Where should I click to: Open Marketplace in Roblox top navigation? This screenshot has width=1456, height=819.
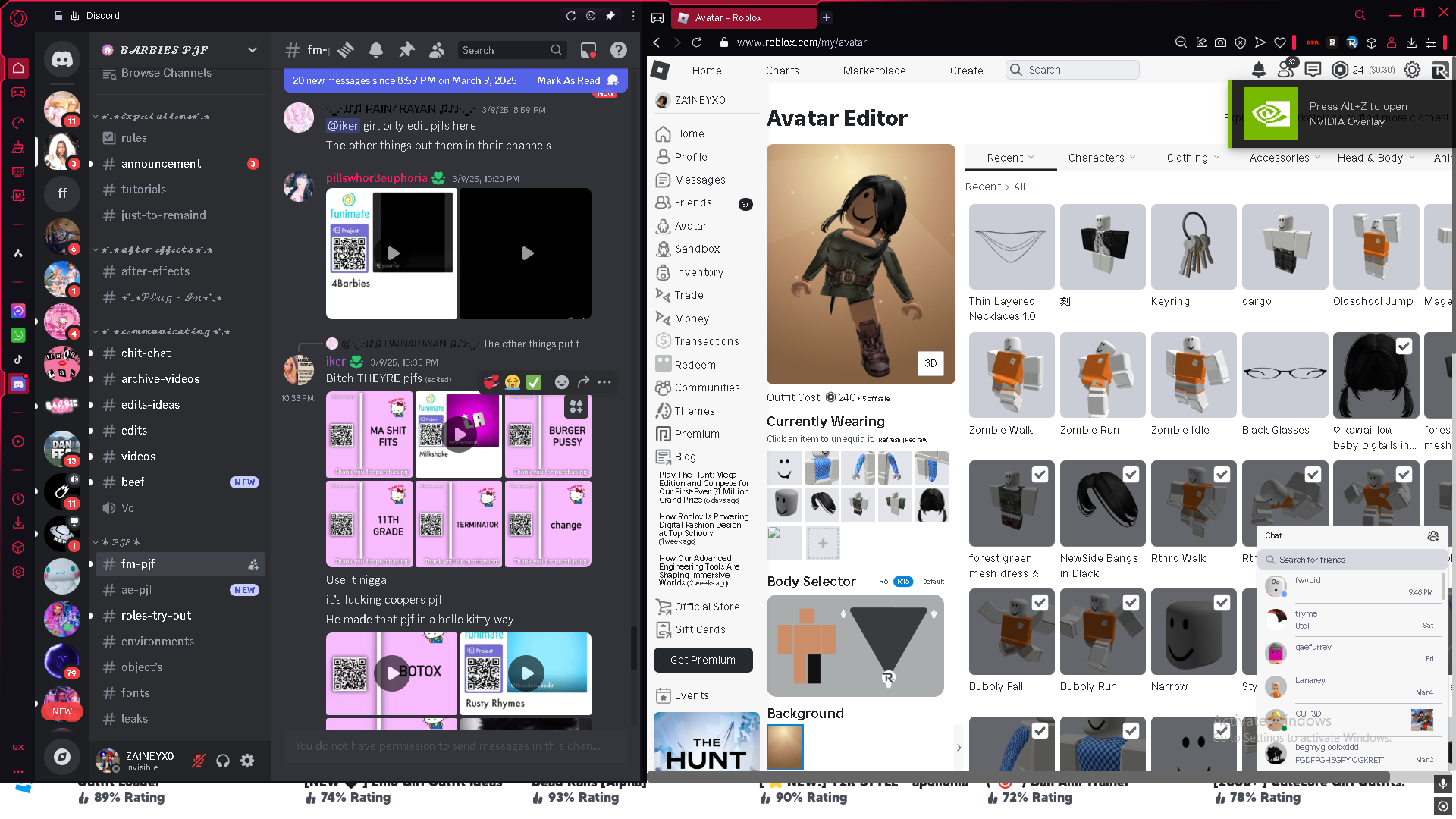874,71
